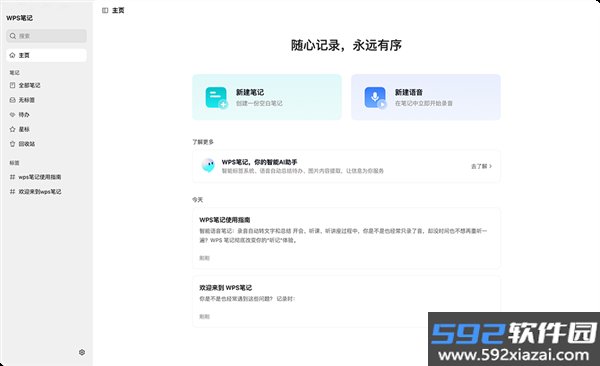Click the star icon beside 星标
This screenshot has width=600, height=366.
click(12, 129)
